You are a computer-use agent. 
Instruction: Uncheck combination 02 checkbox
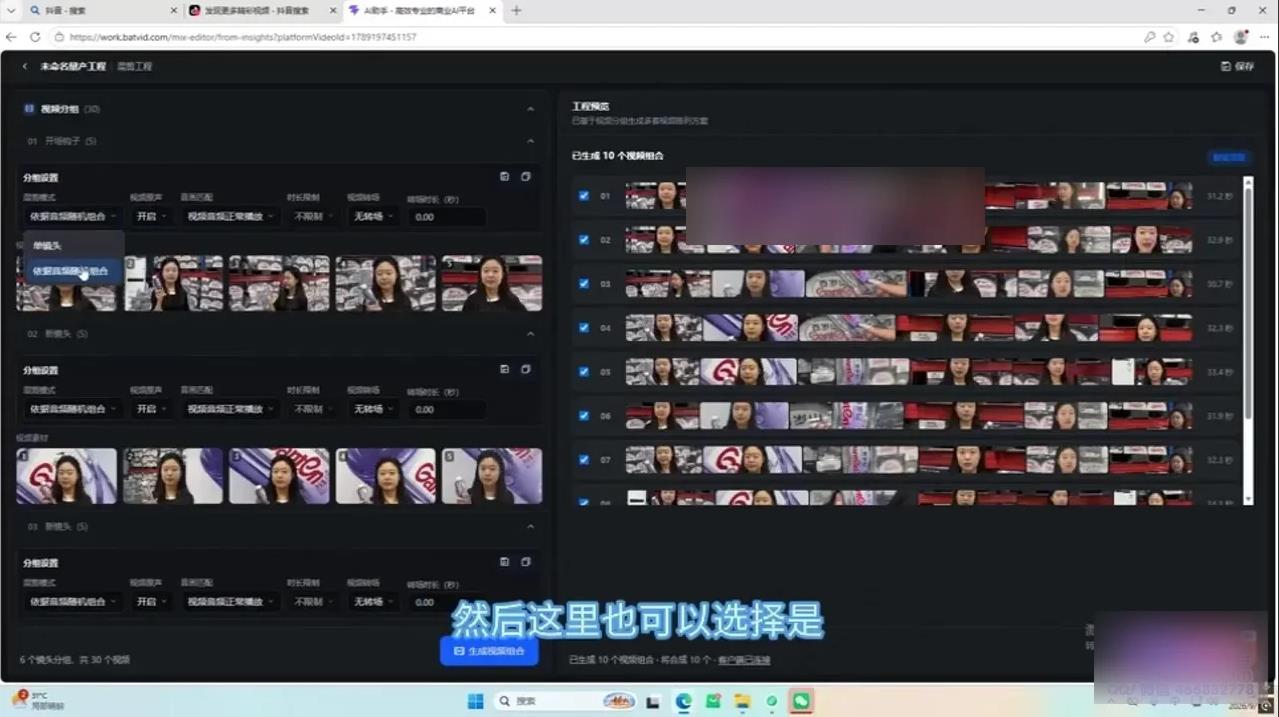point(584,240)
